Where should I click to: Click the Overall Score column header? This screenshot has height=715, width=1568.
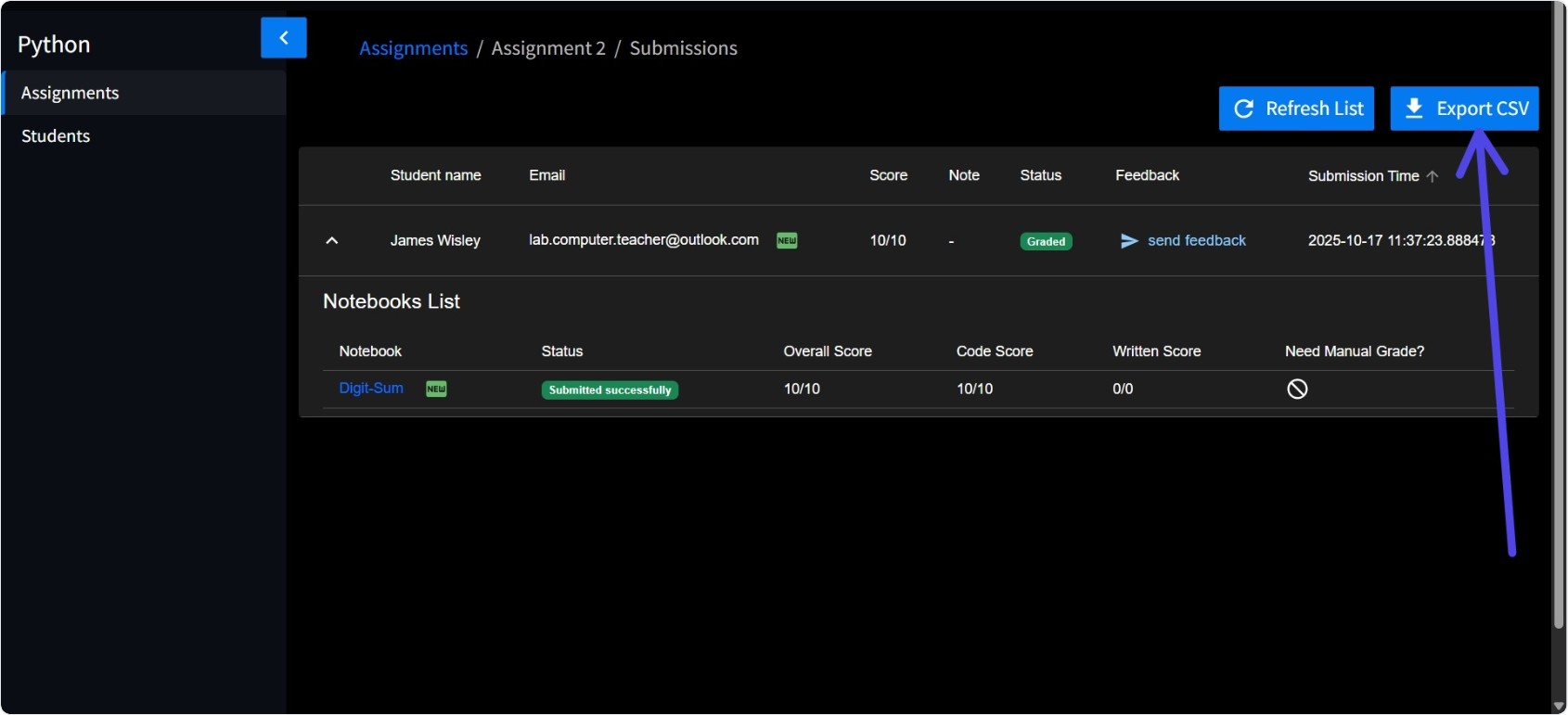pyautogui.click(x=828, y=351)
